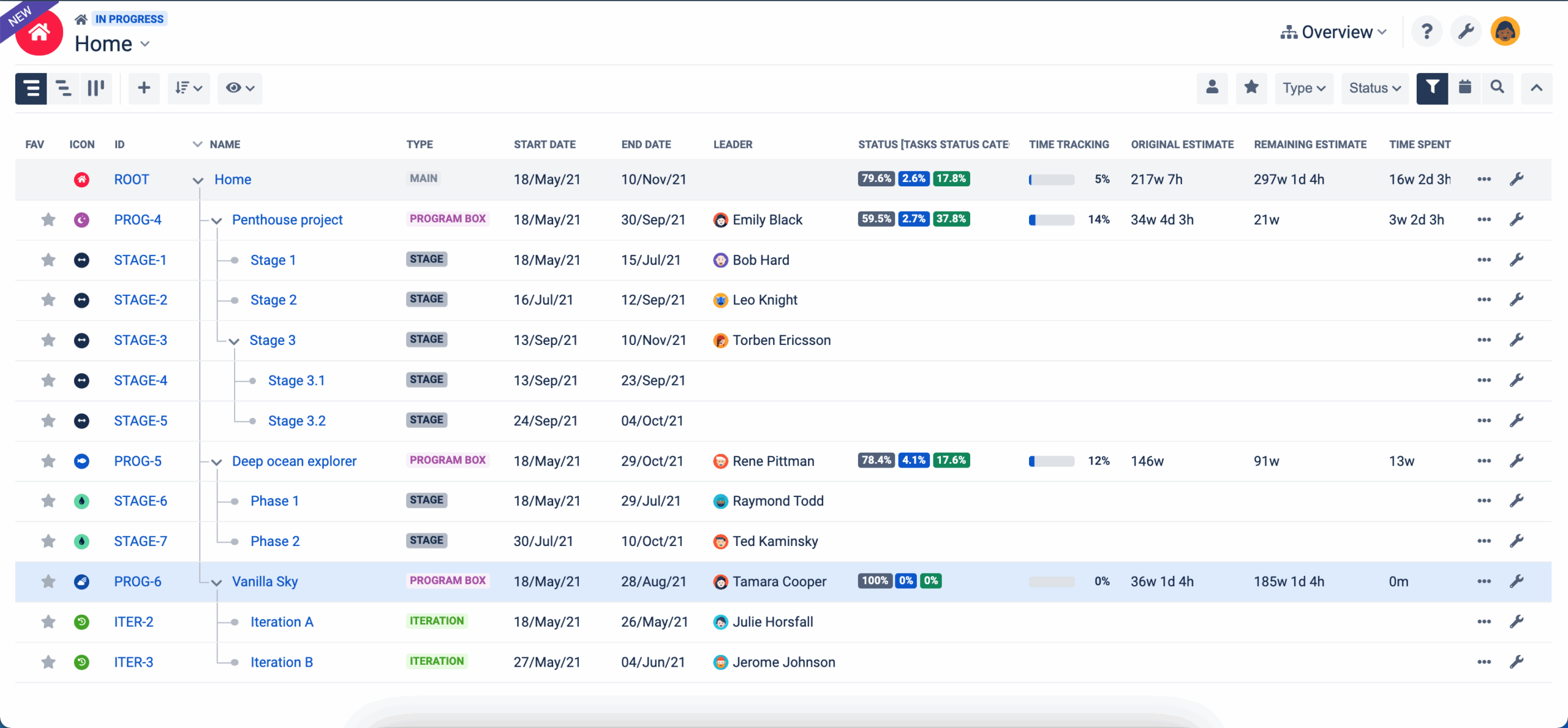The width and height of the screenshot is (1568, 728).
Task: Open the Status filter dropdown
Action: [x=1374, y=88]
